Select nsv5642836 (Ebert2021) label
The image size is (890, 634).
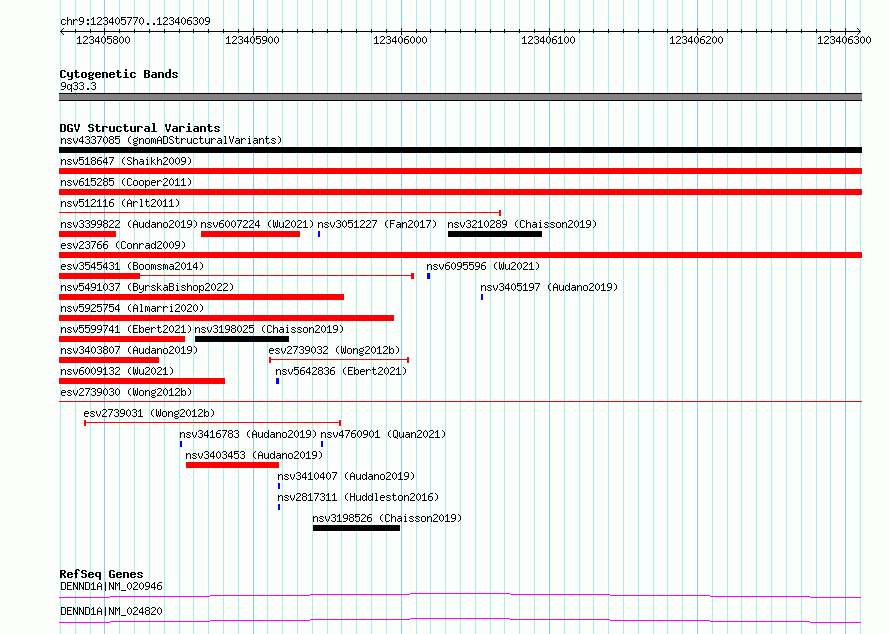[341, 371]
